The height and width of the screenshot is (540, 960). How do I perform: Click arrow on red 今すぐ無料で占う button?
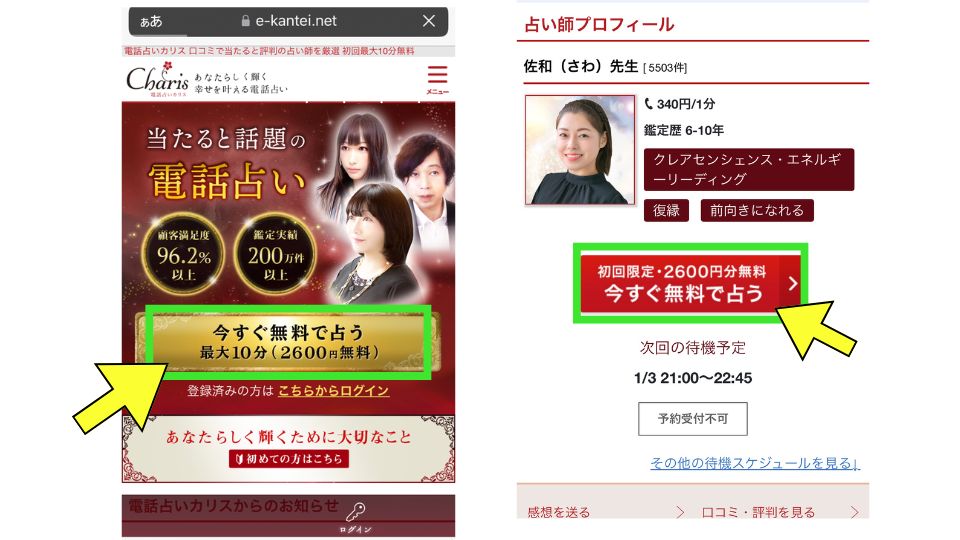click(792, 283)
